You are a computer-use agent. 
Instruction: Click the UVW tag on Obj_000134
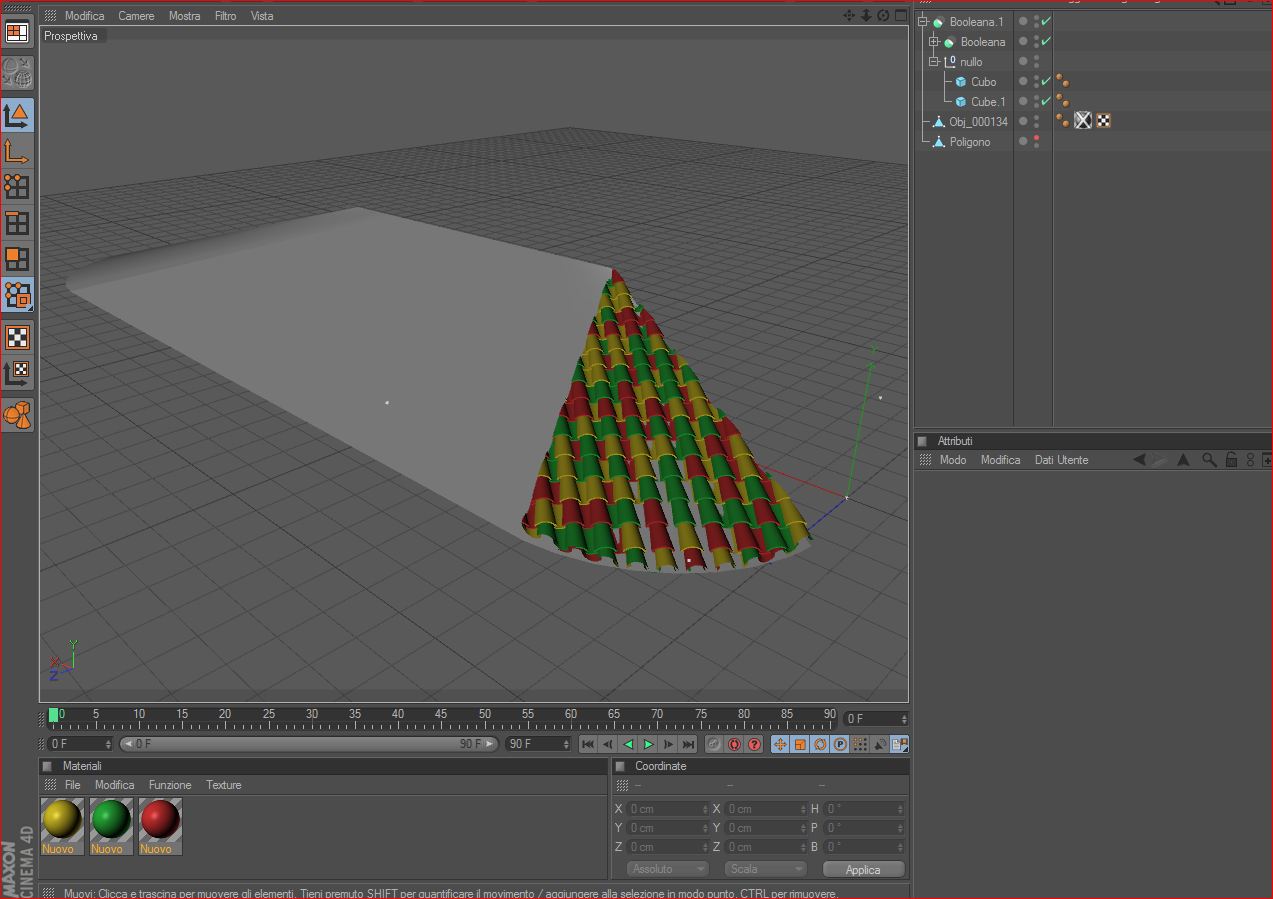click(1103, 121)
